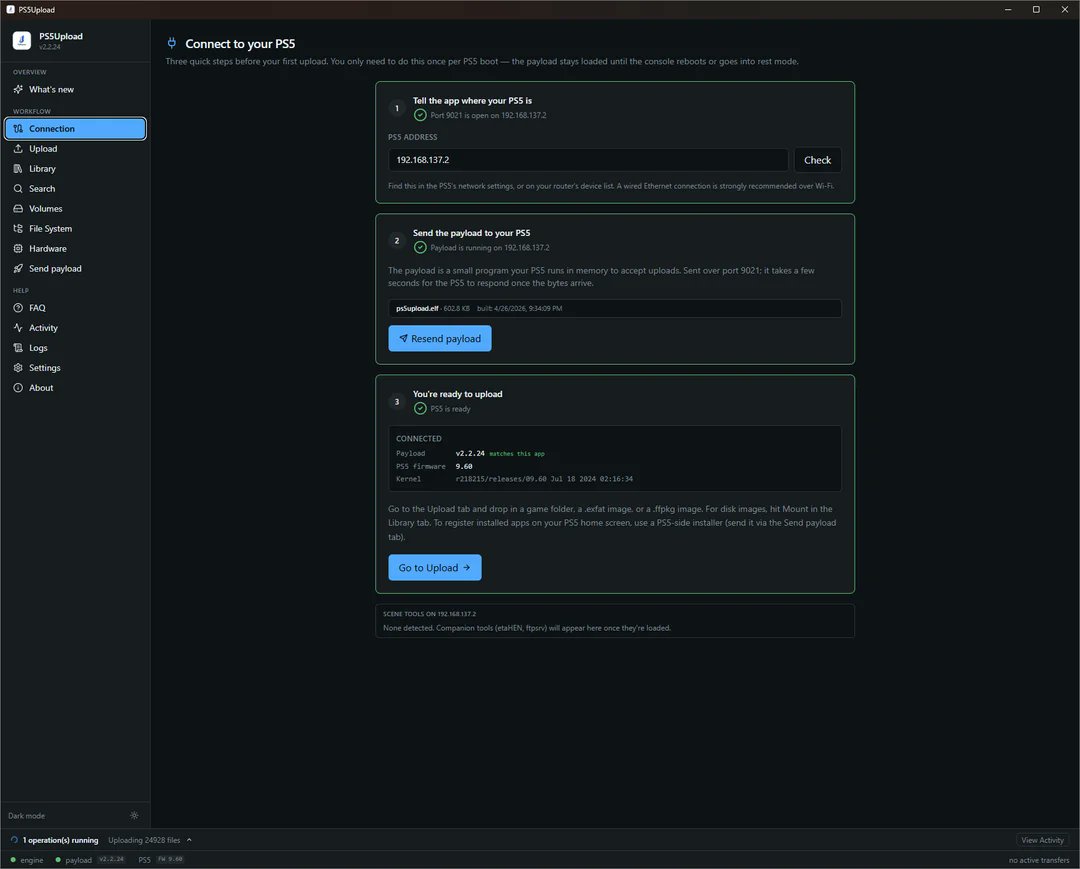Click the FAQ question mark icon
The width and height of the screenshot is (1080, 869).
(x=18, y=308)
